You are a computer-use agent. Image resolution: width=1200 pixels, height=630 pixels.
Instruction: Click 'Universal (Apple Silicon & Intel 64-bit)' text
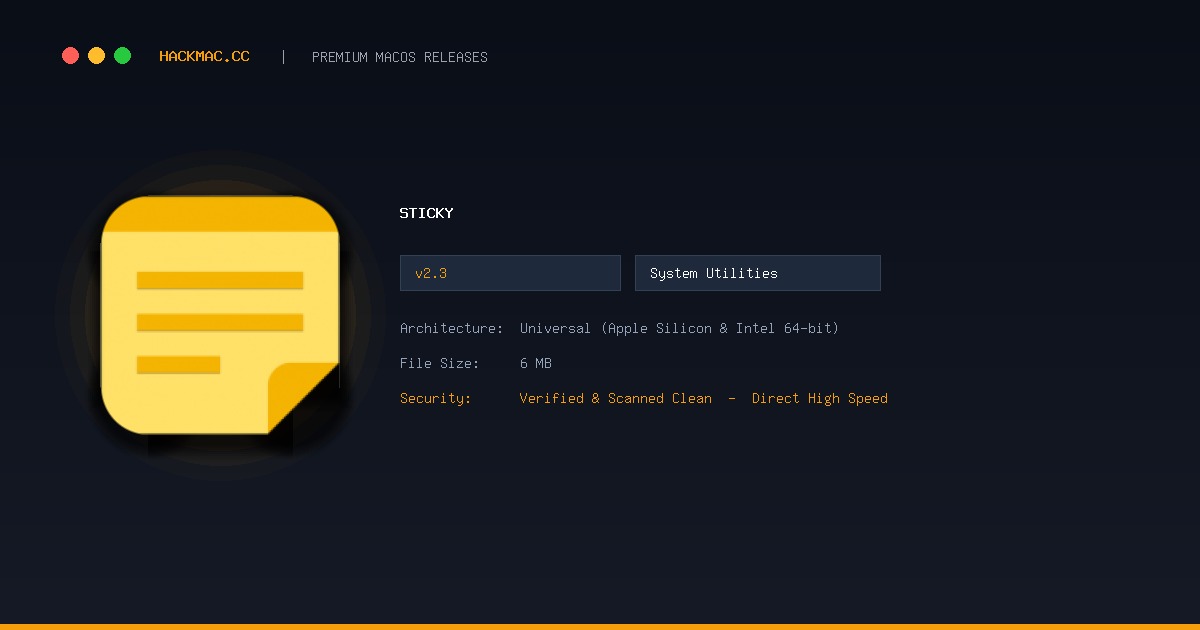click(680, 328)
